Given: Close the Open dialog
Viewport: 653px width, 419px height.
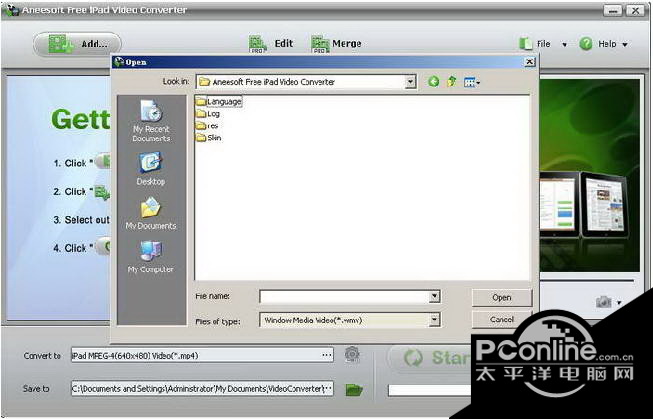Looking at the screenshot, I should coord(529,62).
